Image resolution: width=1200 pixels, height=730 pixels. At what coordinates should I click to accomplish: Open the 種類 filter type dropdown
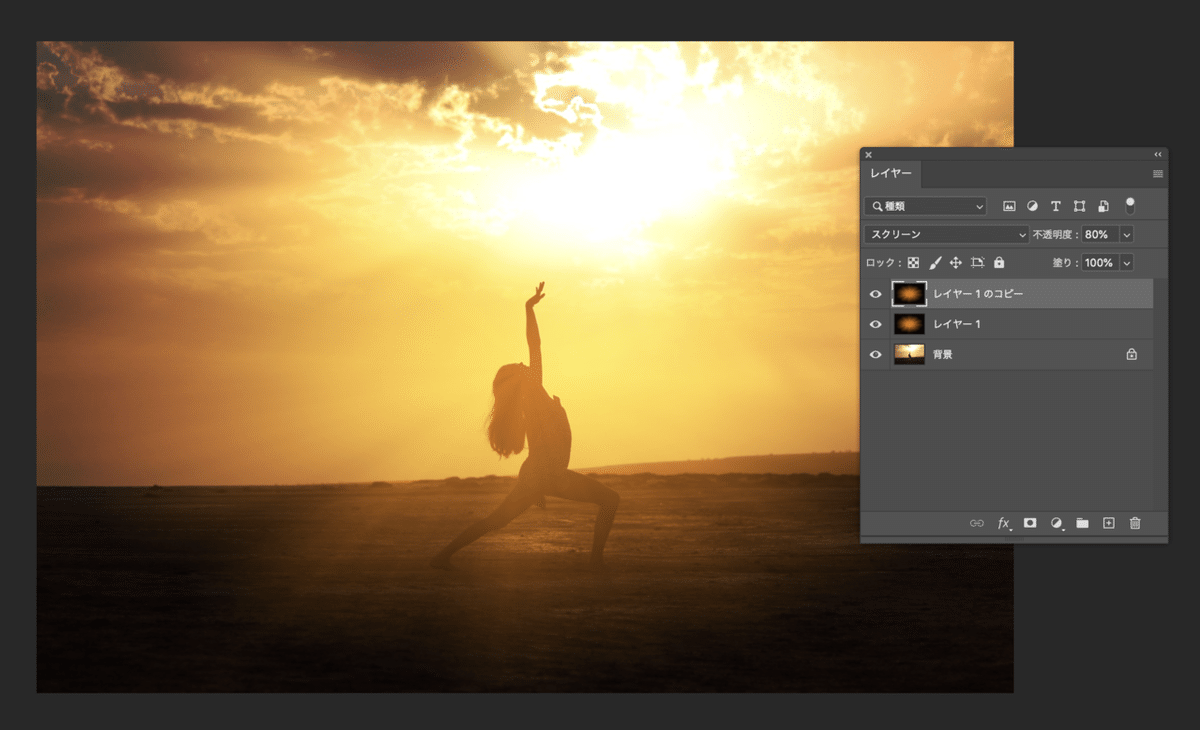click(x=926, y=206)
